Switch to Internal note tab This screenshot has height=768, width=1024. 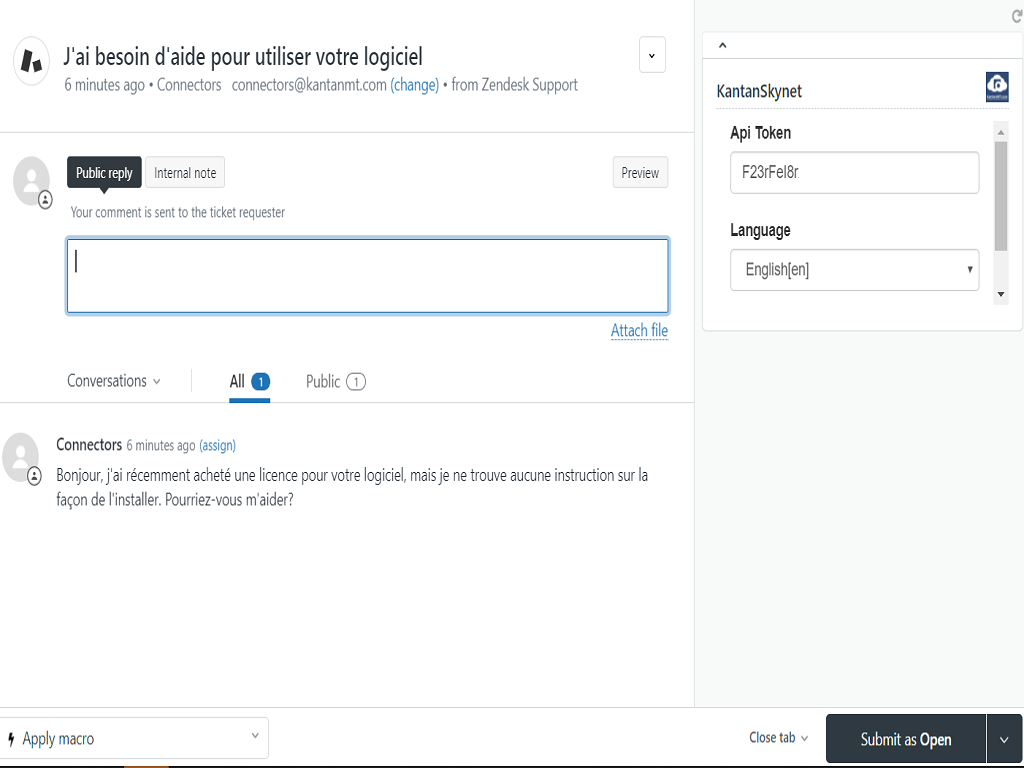(x=185, y=173)
